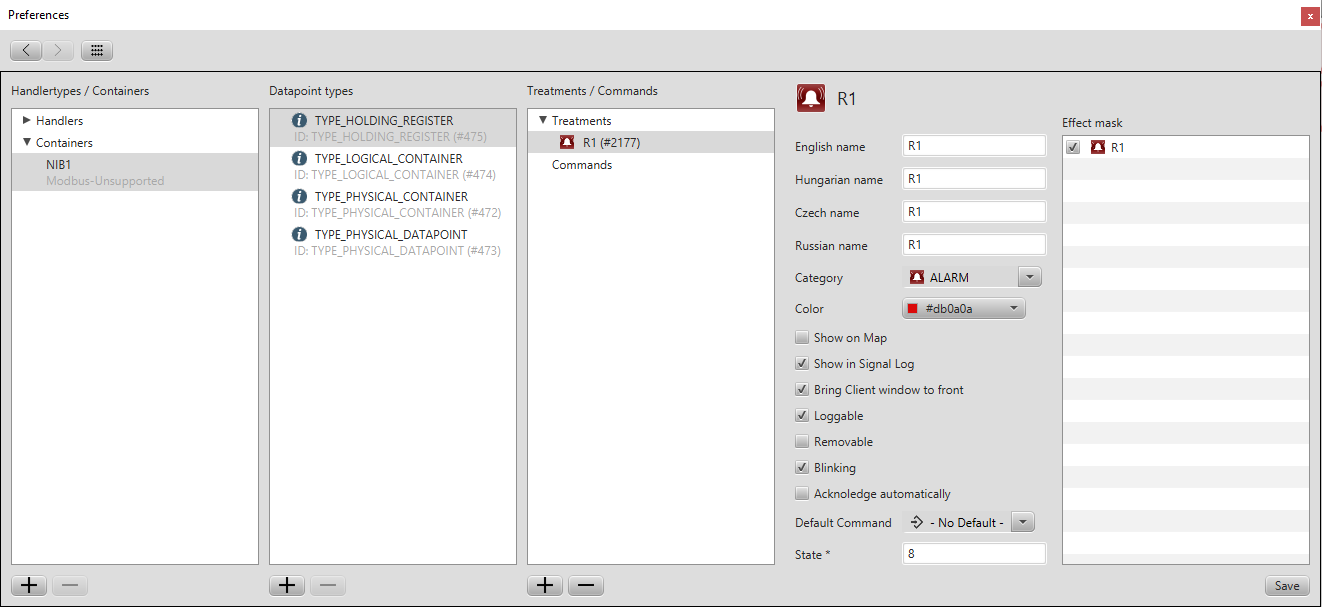Toggle Acknowledge automatically checkbox
This screenshot has height=607, width=1322.
click(802, 494)
